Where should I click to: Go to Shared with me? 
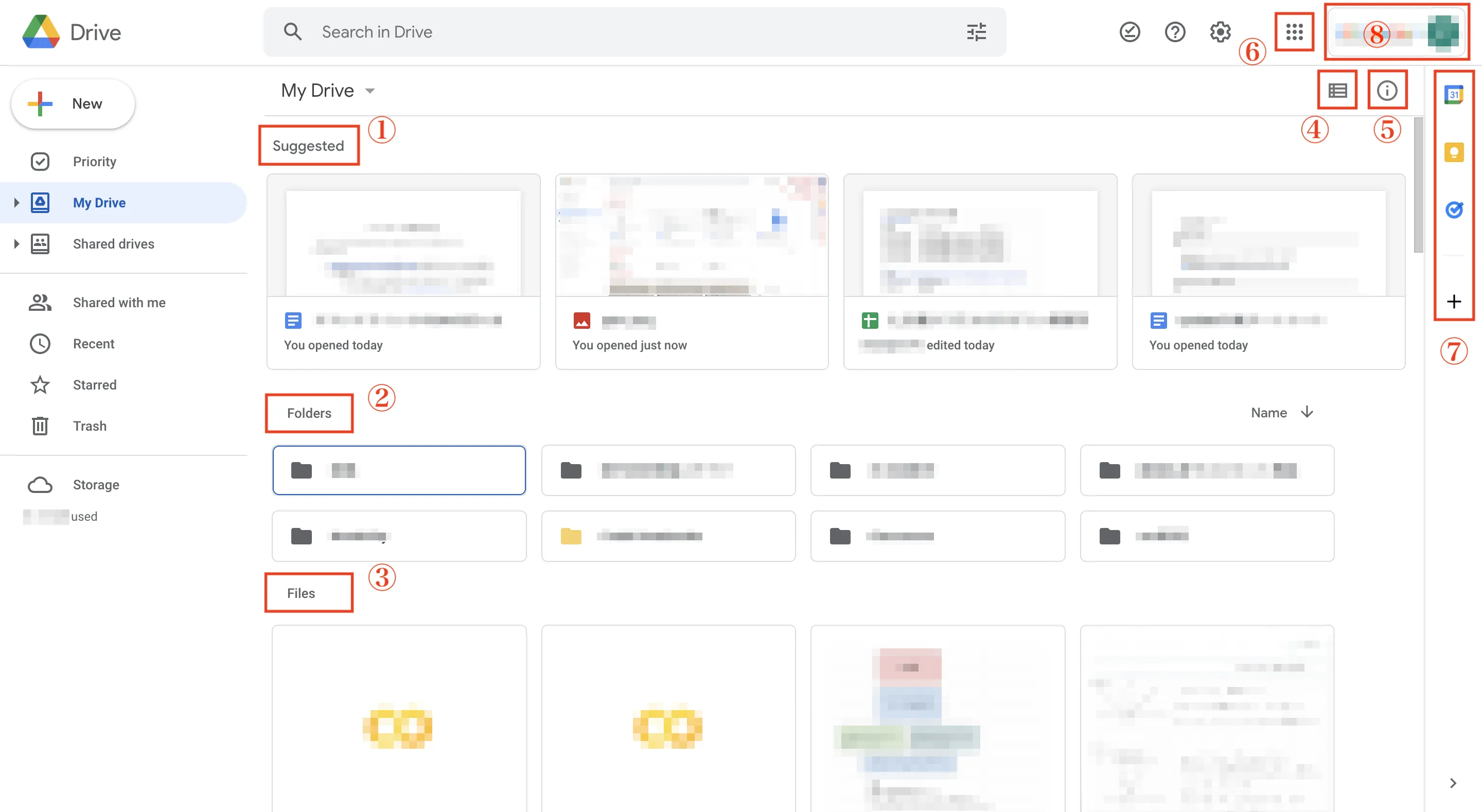[118, 303]
